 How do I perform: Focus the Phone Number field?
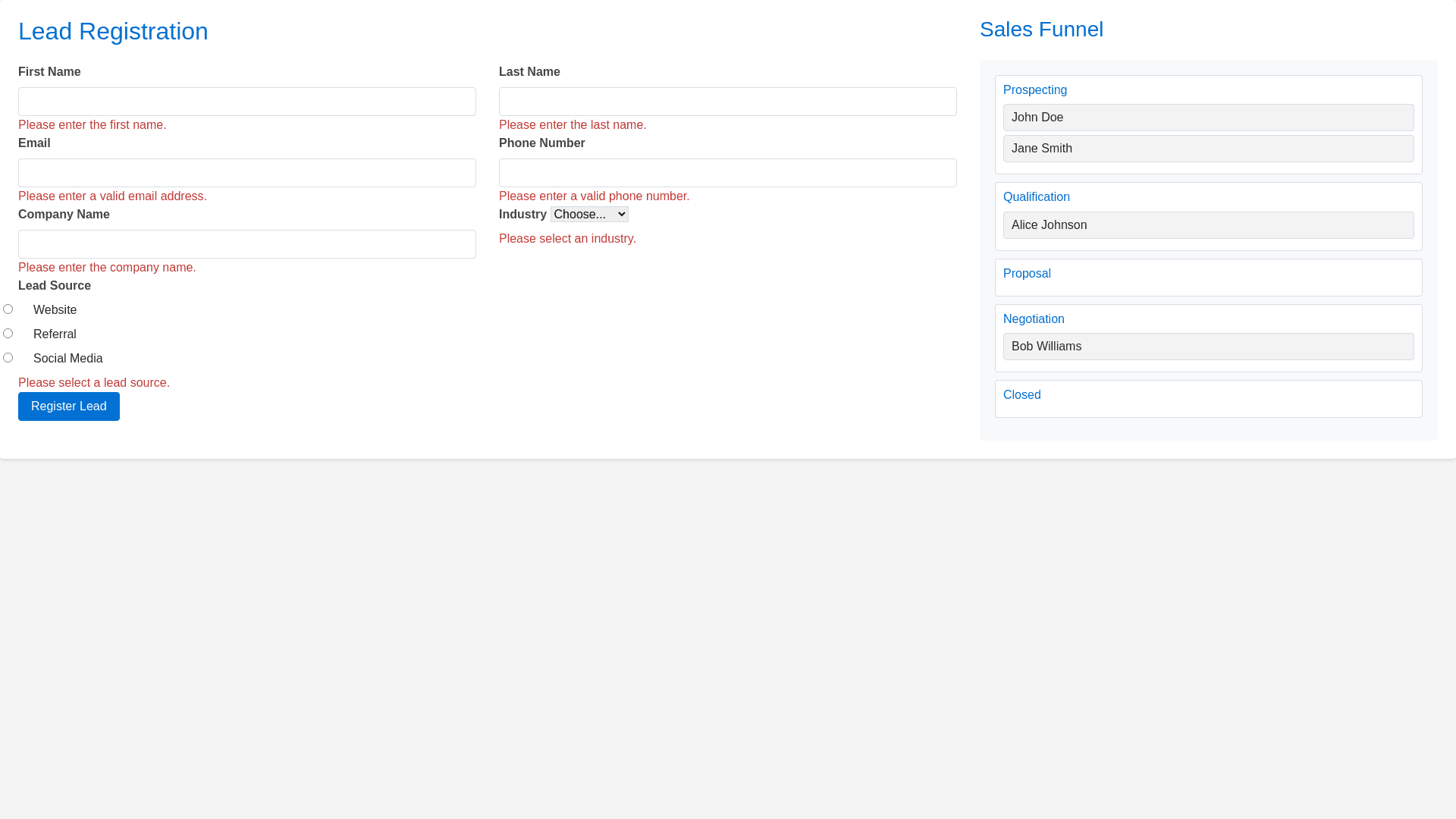pos(727,173)
